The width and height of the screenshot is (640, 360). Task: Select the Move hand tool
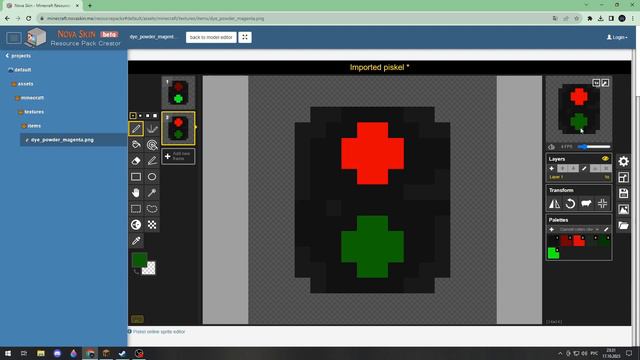(x=136, y=193)
